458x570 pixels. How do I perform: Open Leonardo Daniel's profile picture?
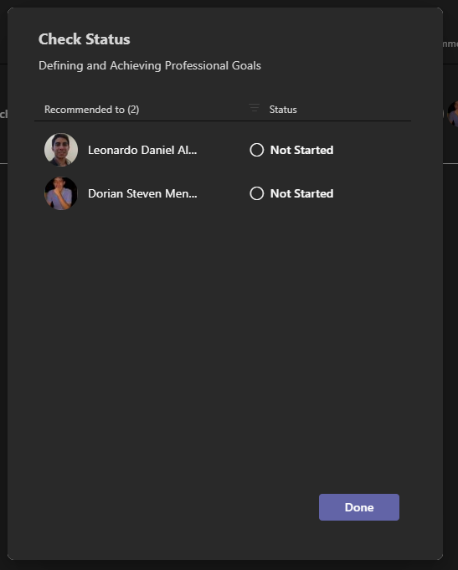(61, 150)
